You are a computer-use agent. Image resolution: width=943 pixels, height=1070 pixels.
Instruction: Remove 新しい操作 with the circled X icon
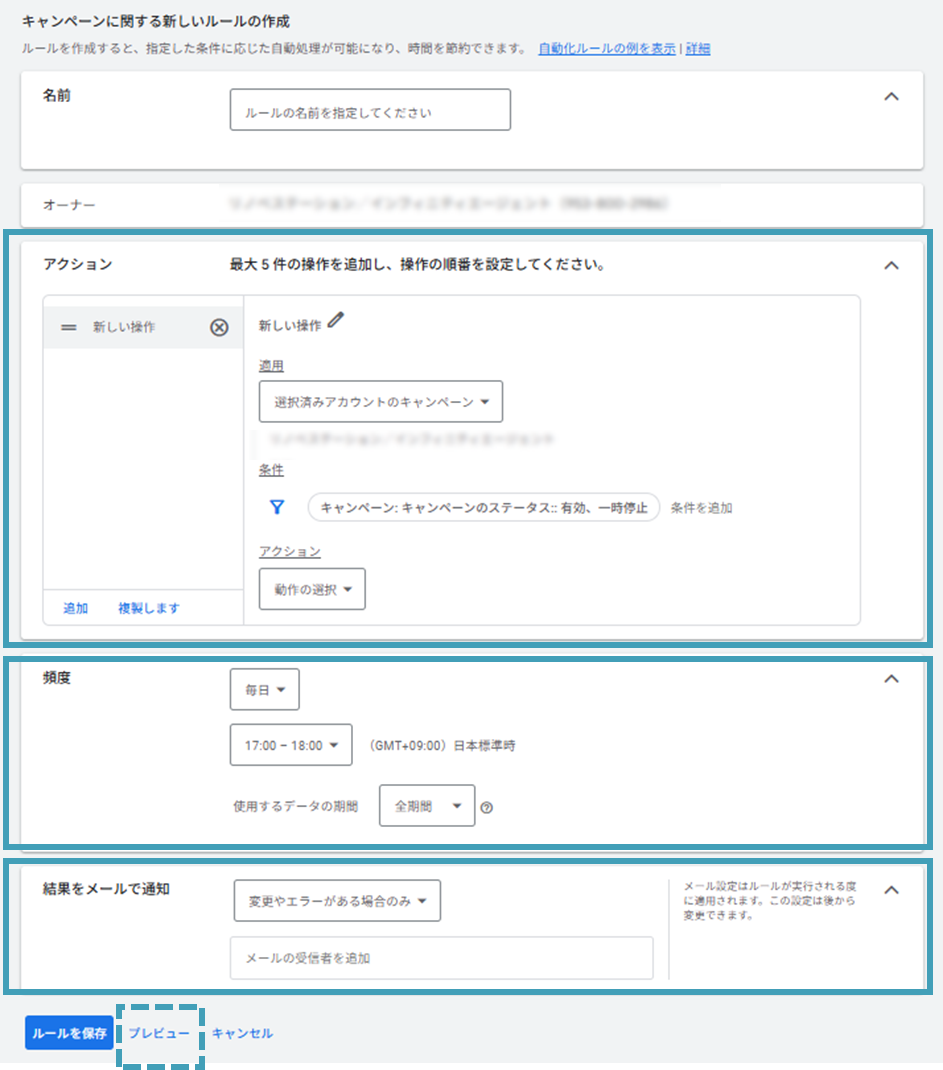pyautogui.click(x=219, y=327)
